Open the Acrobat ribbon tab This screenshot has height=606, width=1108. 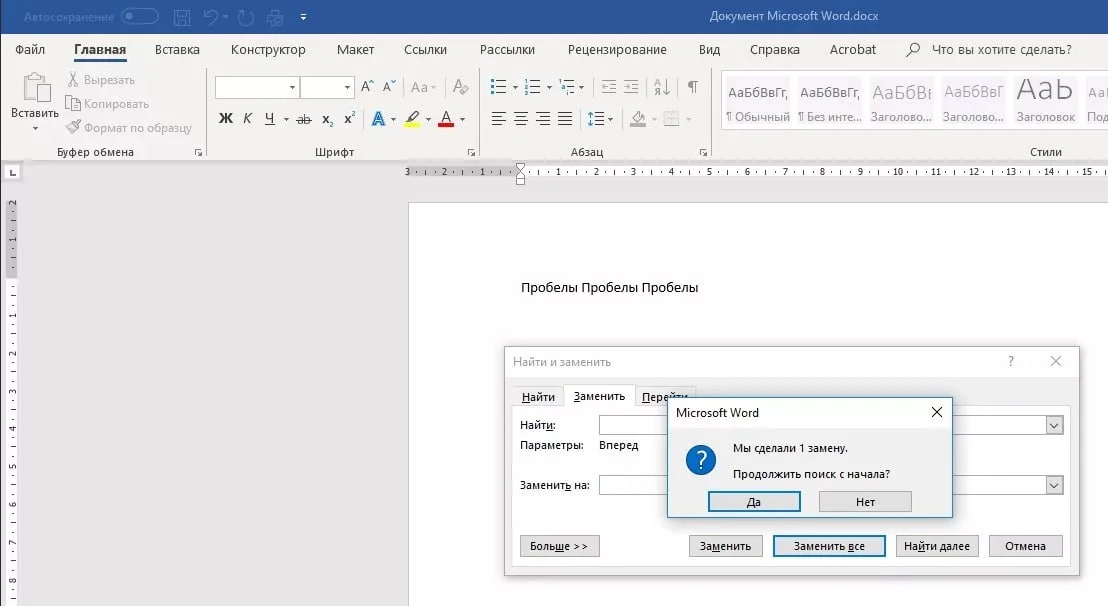tap(853, 49)
